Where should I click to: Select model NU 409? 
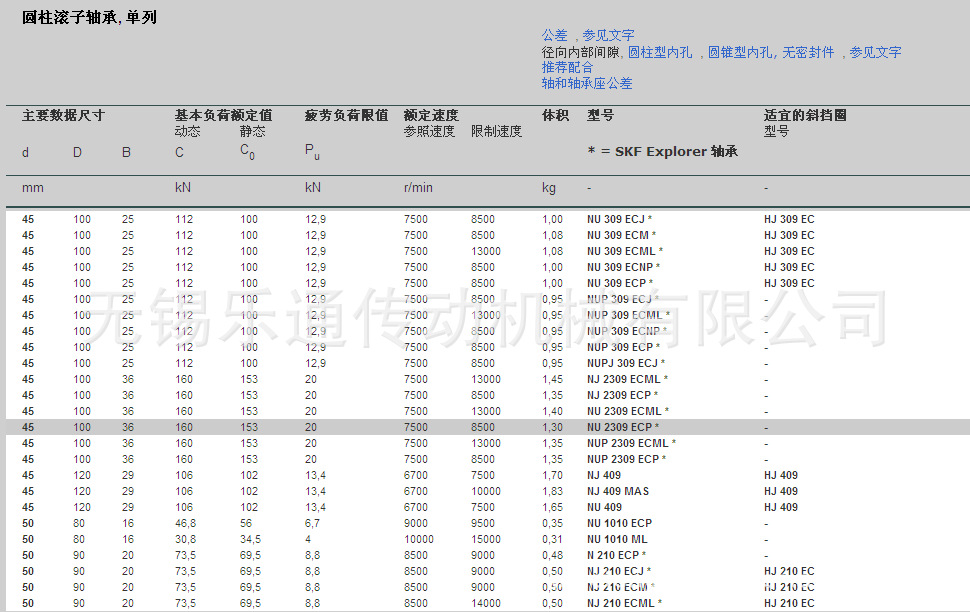pos(604,507)
